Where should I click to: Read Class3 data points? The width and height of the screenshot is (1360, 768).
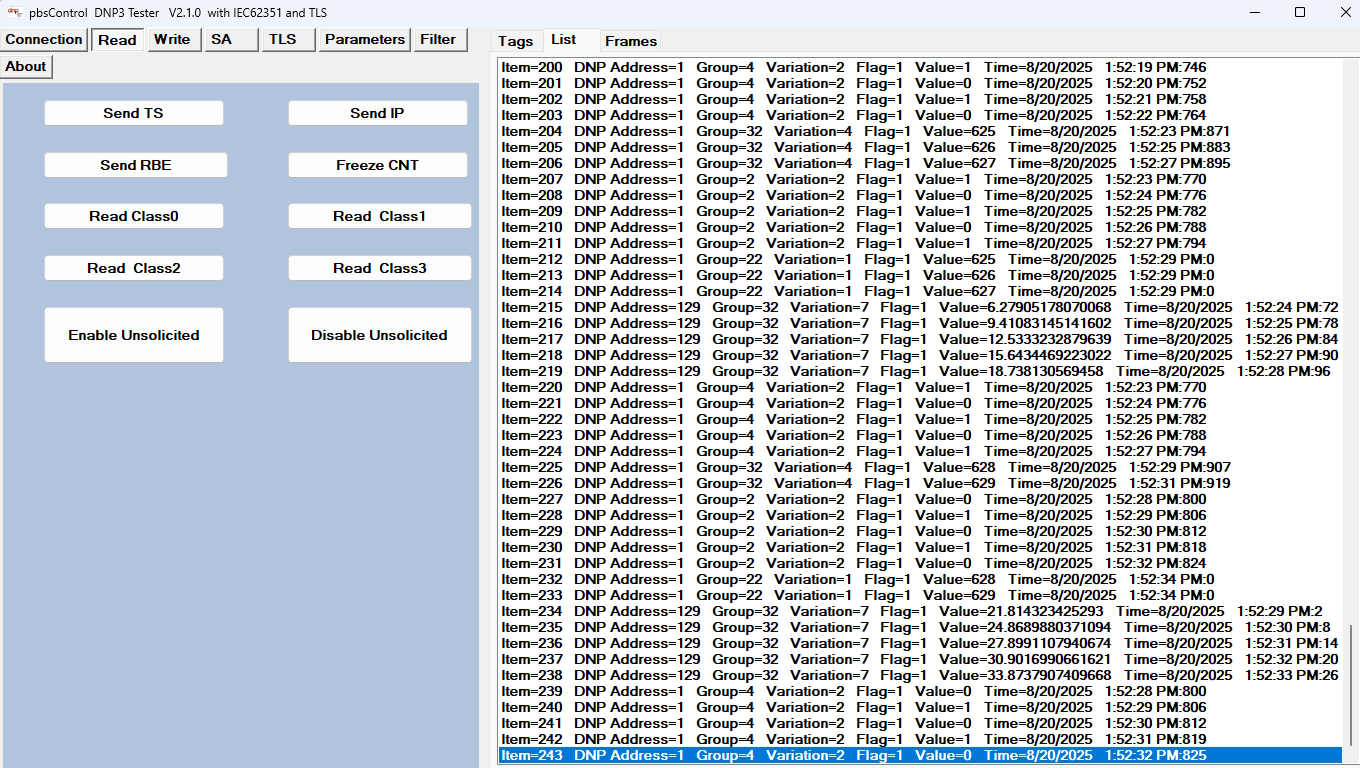click(x=379, y=267)
